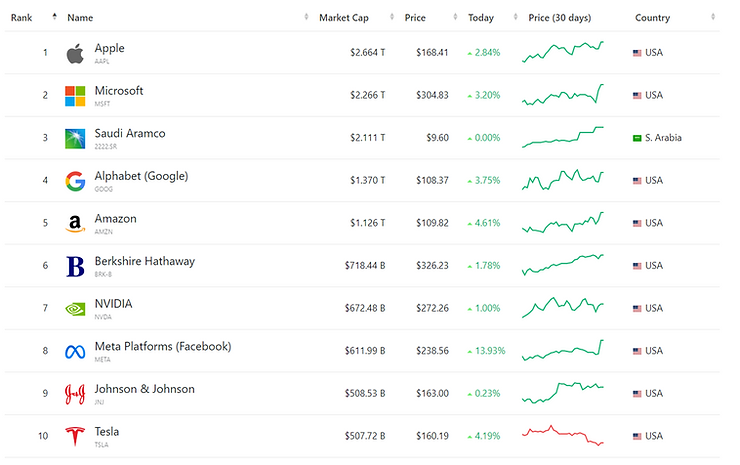Sort table by Rank column arrows
This screenshot has width=740, height=465.
pyautogui.click(x=55, y=17)
